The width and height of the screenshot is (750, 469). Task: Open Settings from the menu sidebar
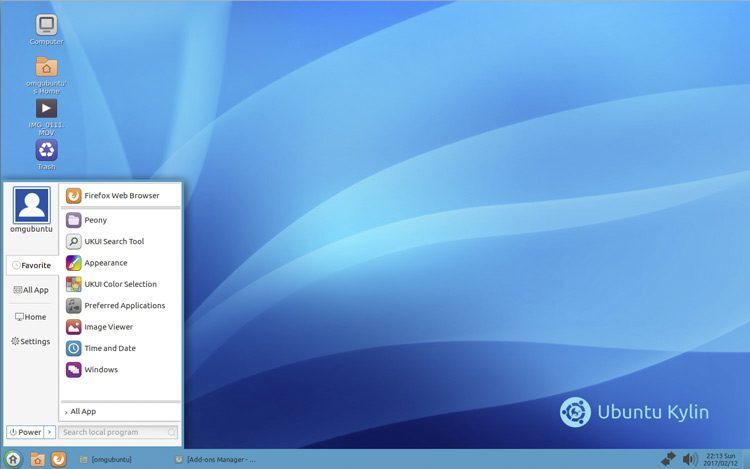(x=31, y=341)
